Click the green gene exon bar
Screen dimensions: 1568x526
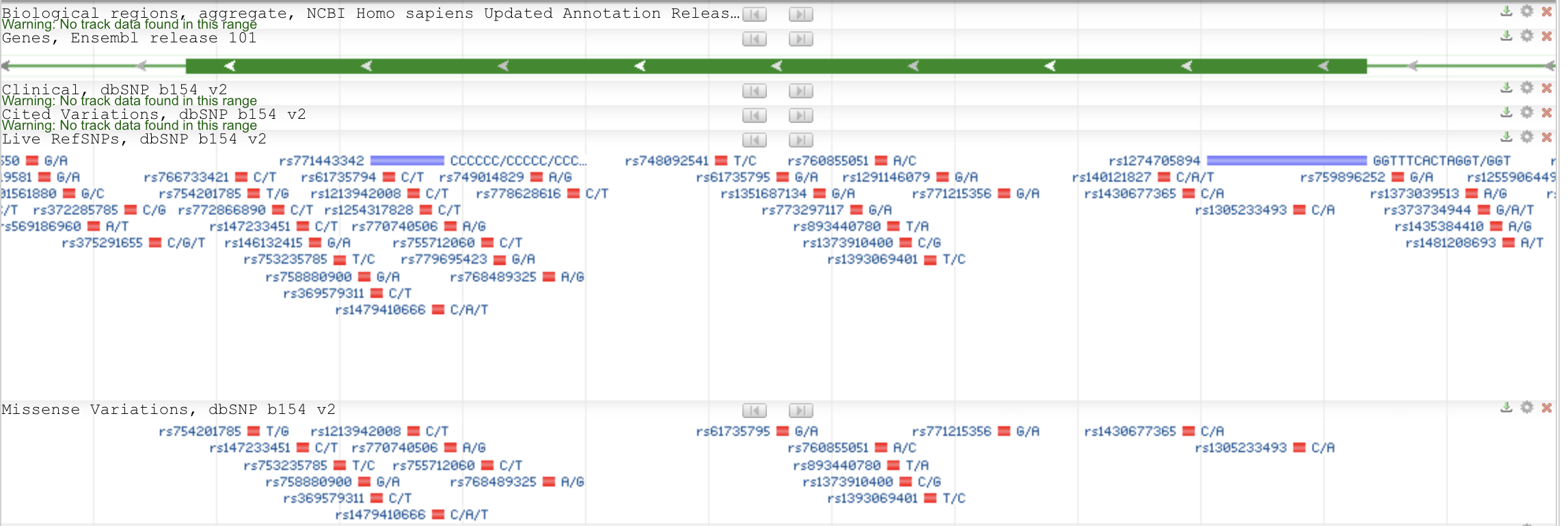click(x=776, y=66)
